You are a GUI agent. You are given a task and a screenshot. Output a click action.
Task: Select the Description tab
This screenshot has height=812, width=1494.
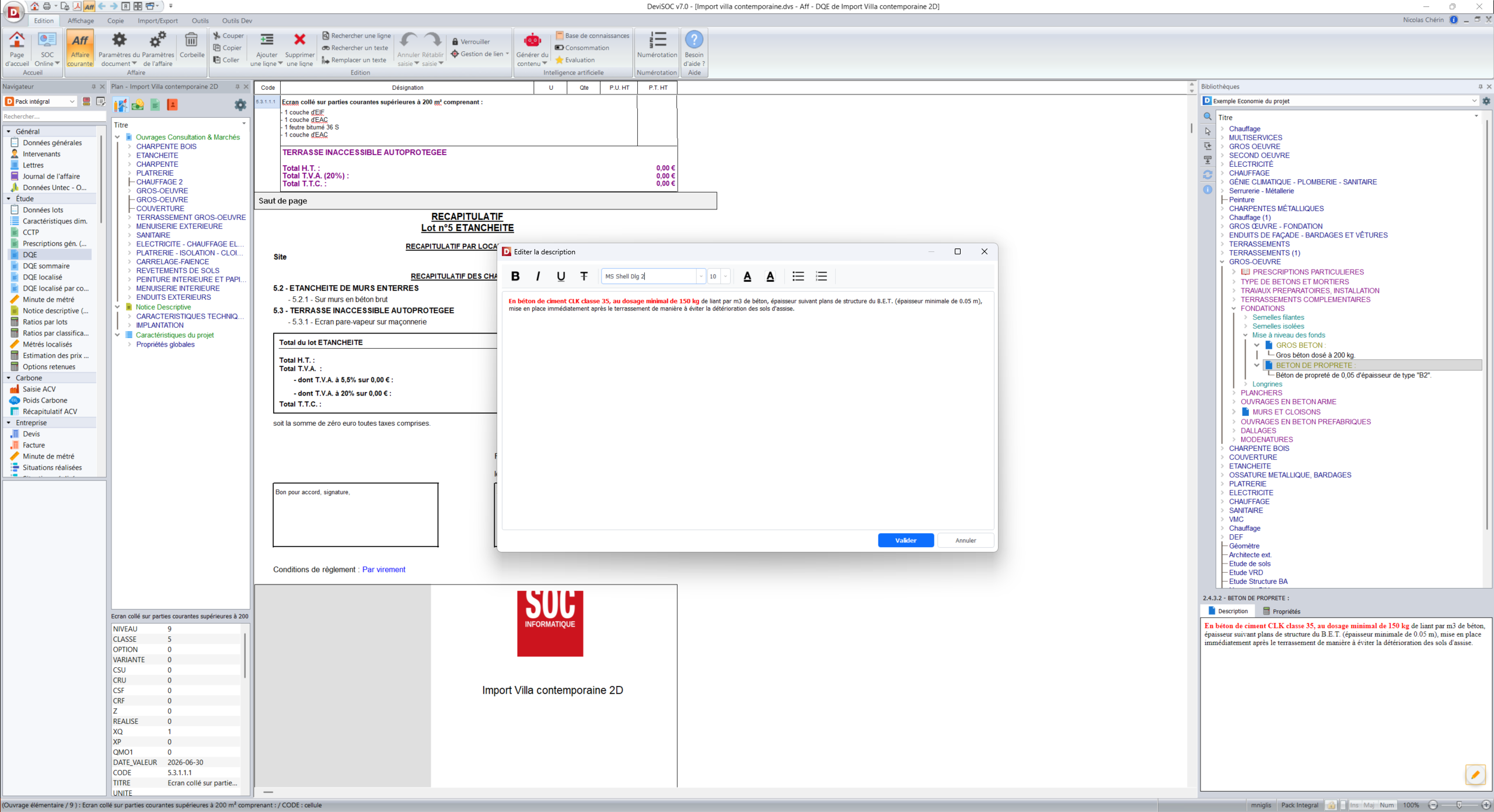[1228, 611]
